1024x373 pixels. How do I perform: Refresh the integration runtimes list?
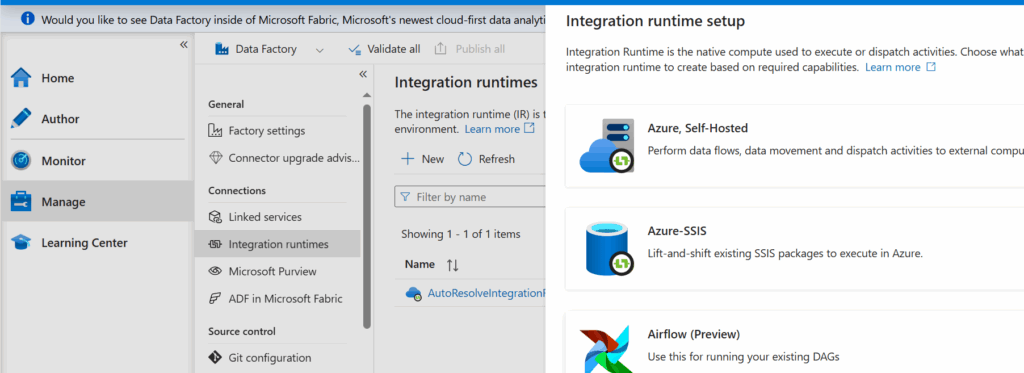pos(486,159)
